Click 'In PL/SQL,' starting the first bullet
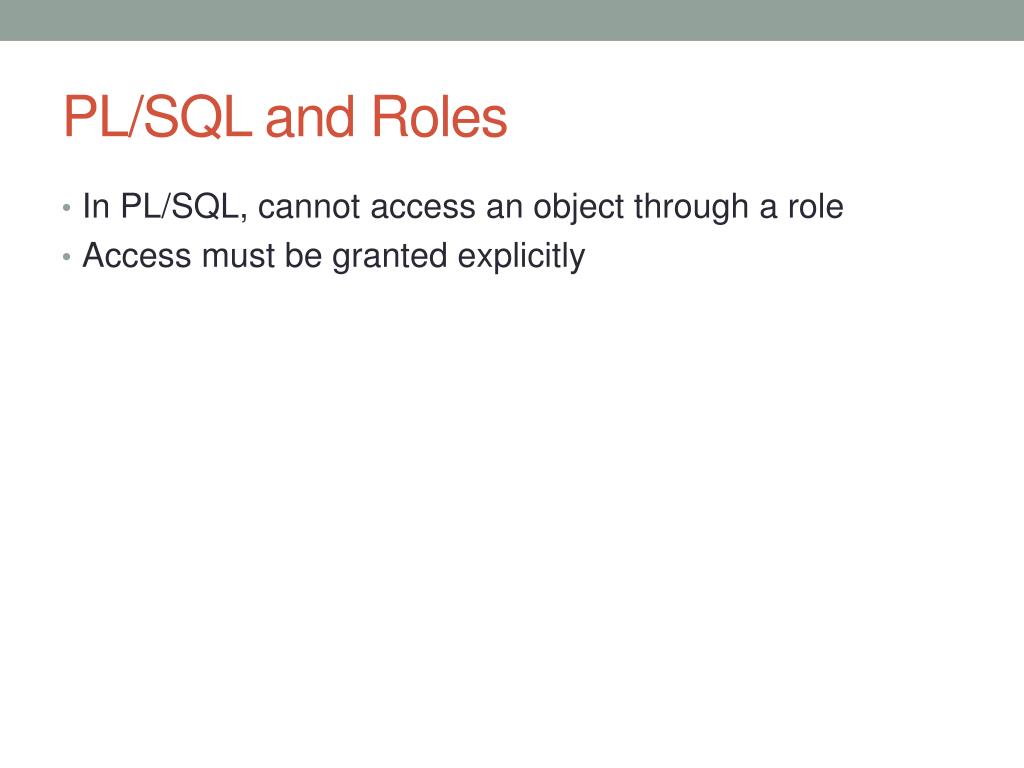 click(165, 208)
